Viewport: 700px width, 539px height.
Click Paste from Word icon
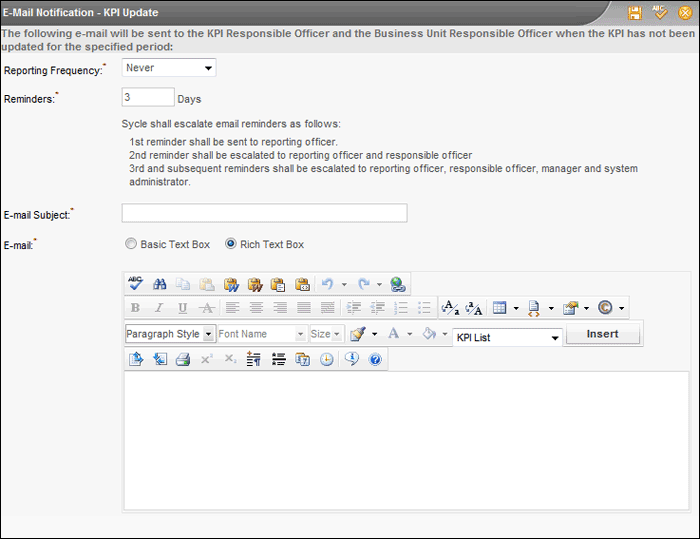231,284
